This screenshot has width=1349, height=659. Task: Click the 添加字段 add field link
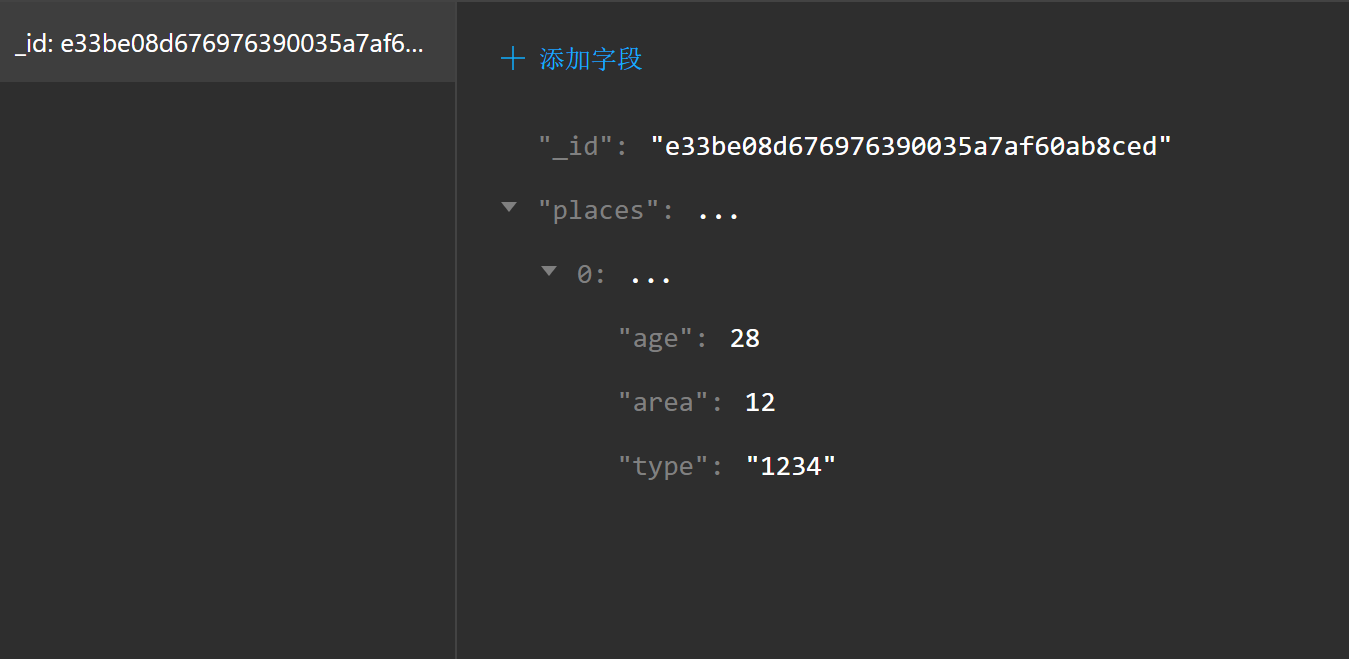tap(590, 59)
